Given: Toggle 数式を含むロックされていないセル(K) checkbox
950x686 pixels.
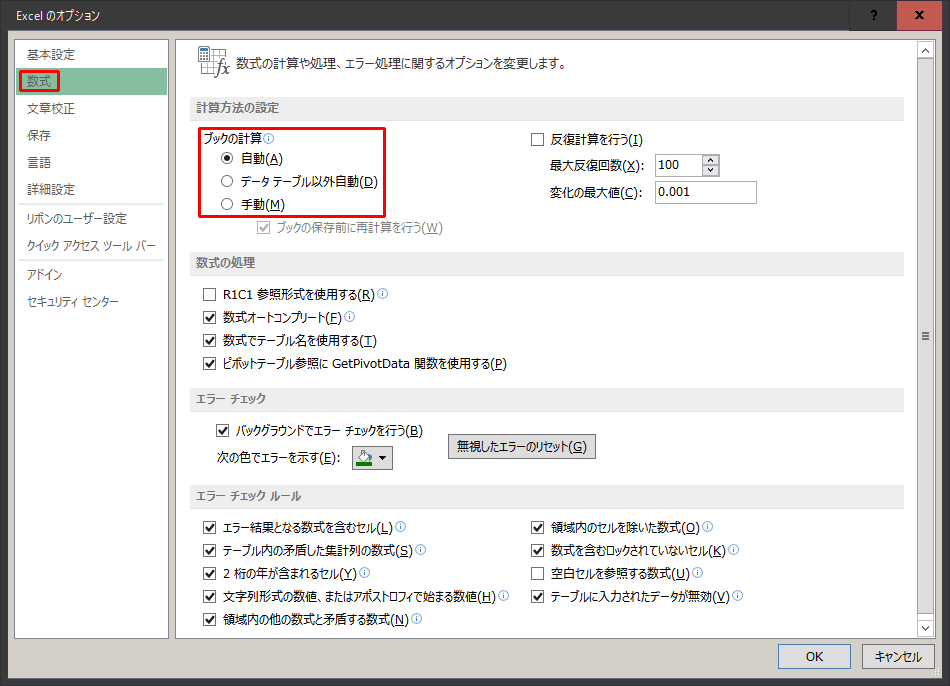Looking at the screenshot, I should click(x=537, y=550).
